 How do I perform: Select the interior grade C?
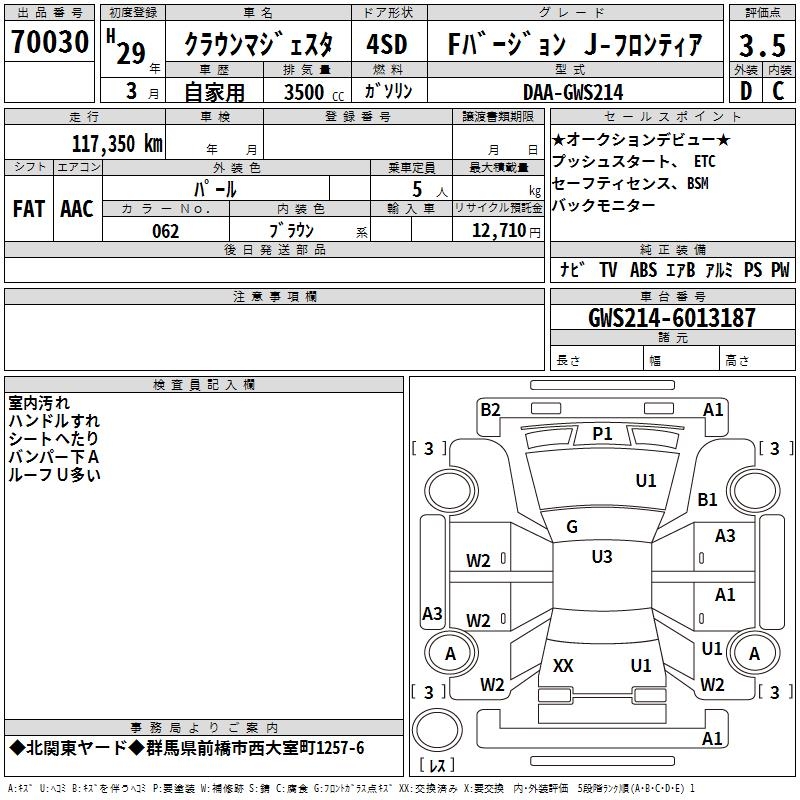point(778,91)
